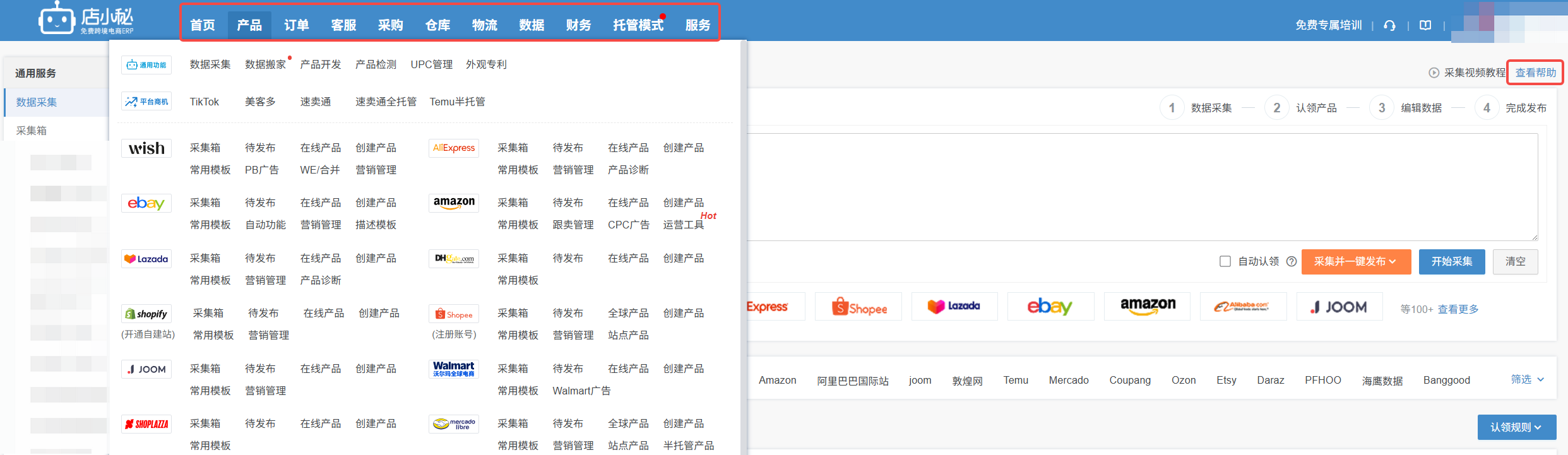This screenshot has width=1568, height=455.
Task: Click the Mercado Libre logo
Action: click(x=454, y=424)
